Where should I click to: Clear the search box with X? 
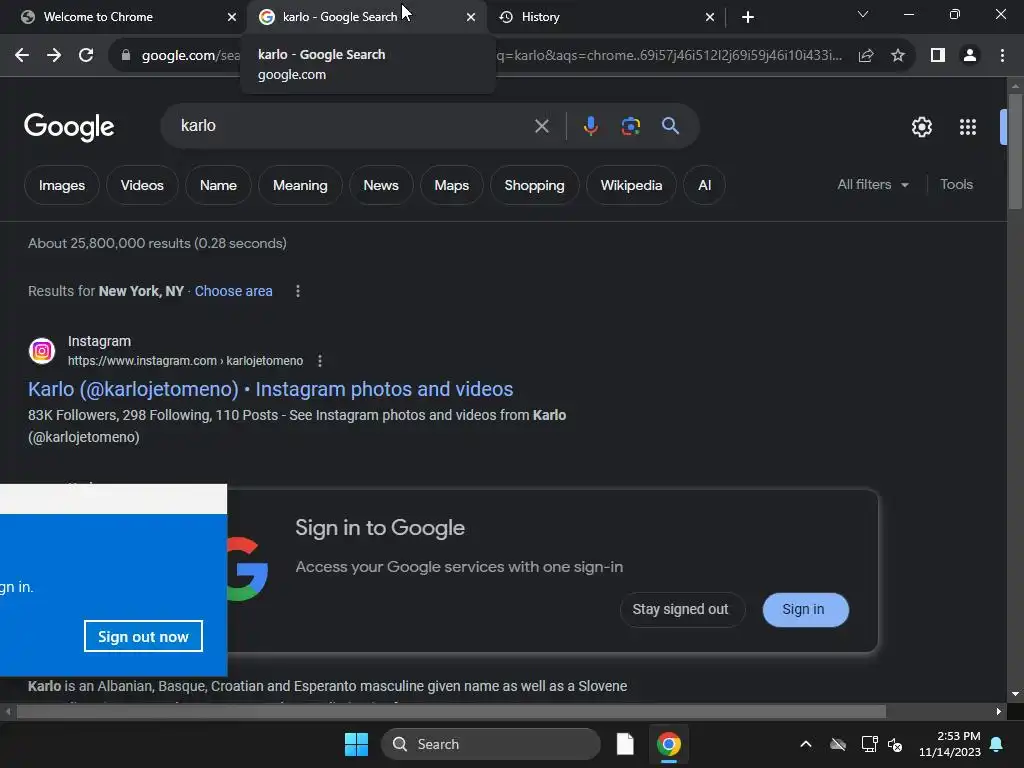pos(541,126)
